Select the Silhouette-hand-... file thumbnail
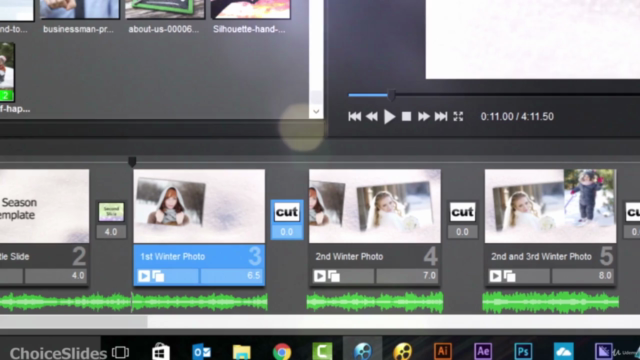Viewport: 640px width, 360px height. pyautogui.click(x=251, y=9)
